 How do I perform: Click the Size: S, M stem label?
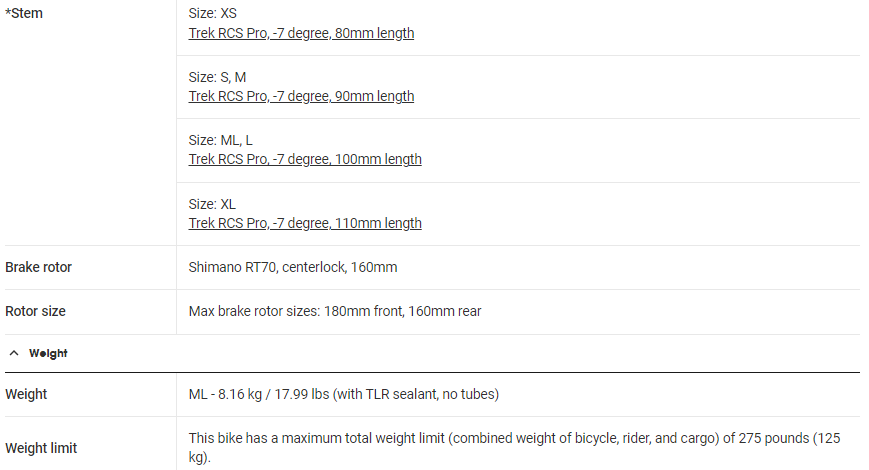click(217, 77)
